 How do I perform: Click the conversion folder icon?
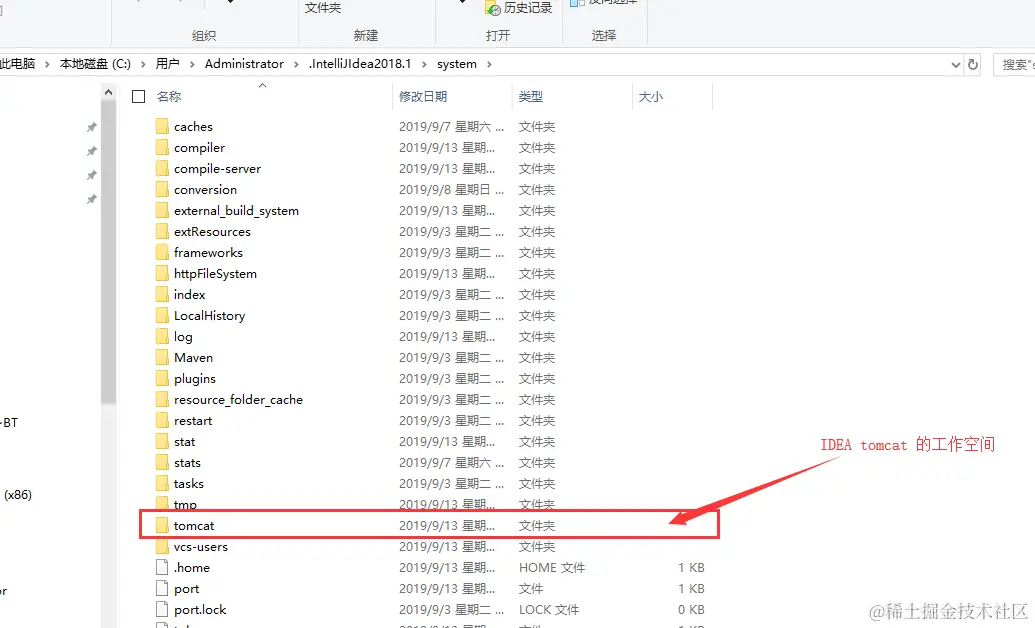(162, 190)
